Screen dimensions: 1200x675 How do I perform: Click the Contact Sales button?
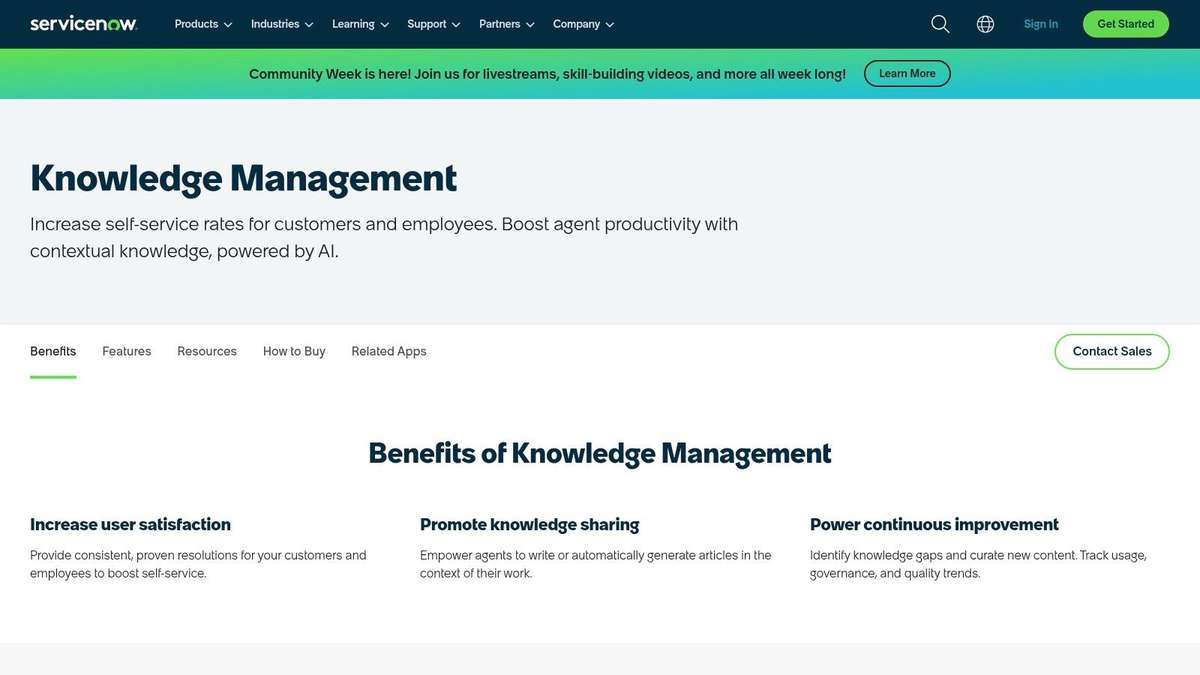[x=1111, y=352]
